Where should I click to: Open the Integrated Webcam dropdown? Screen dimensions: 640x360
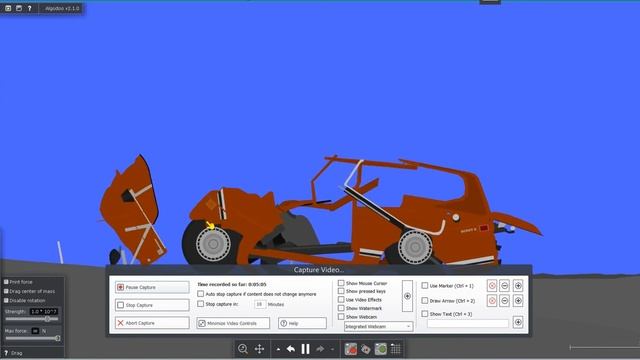tap(378, 327)
